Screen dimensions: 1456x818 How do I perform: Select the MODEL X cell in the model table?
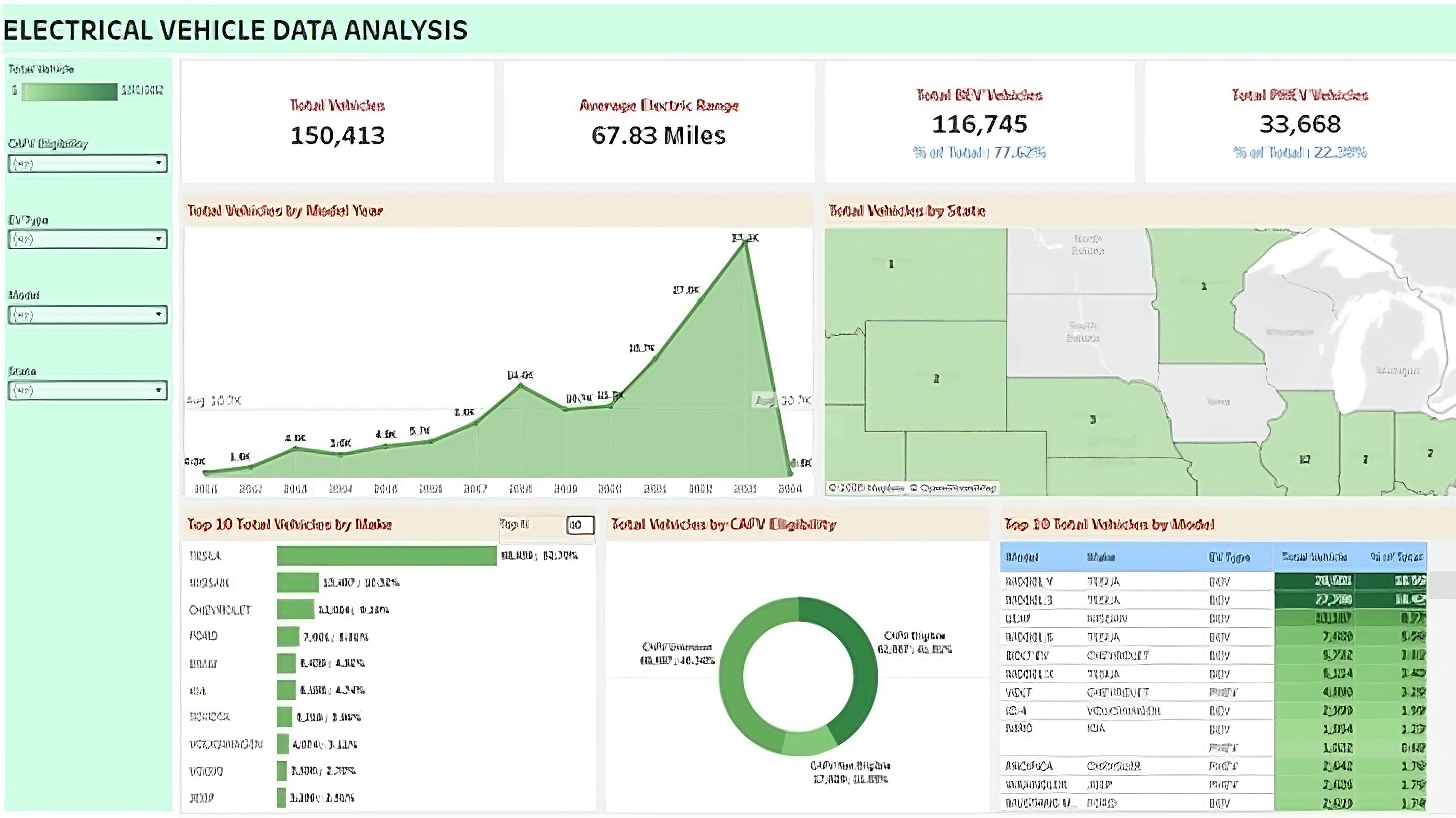(x=1029, y=674)
